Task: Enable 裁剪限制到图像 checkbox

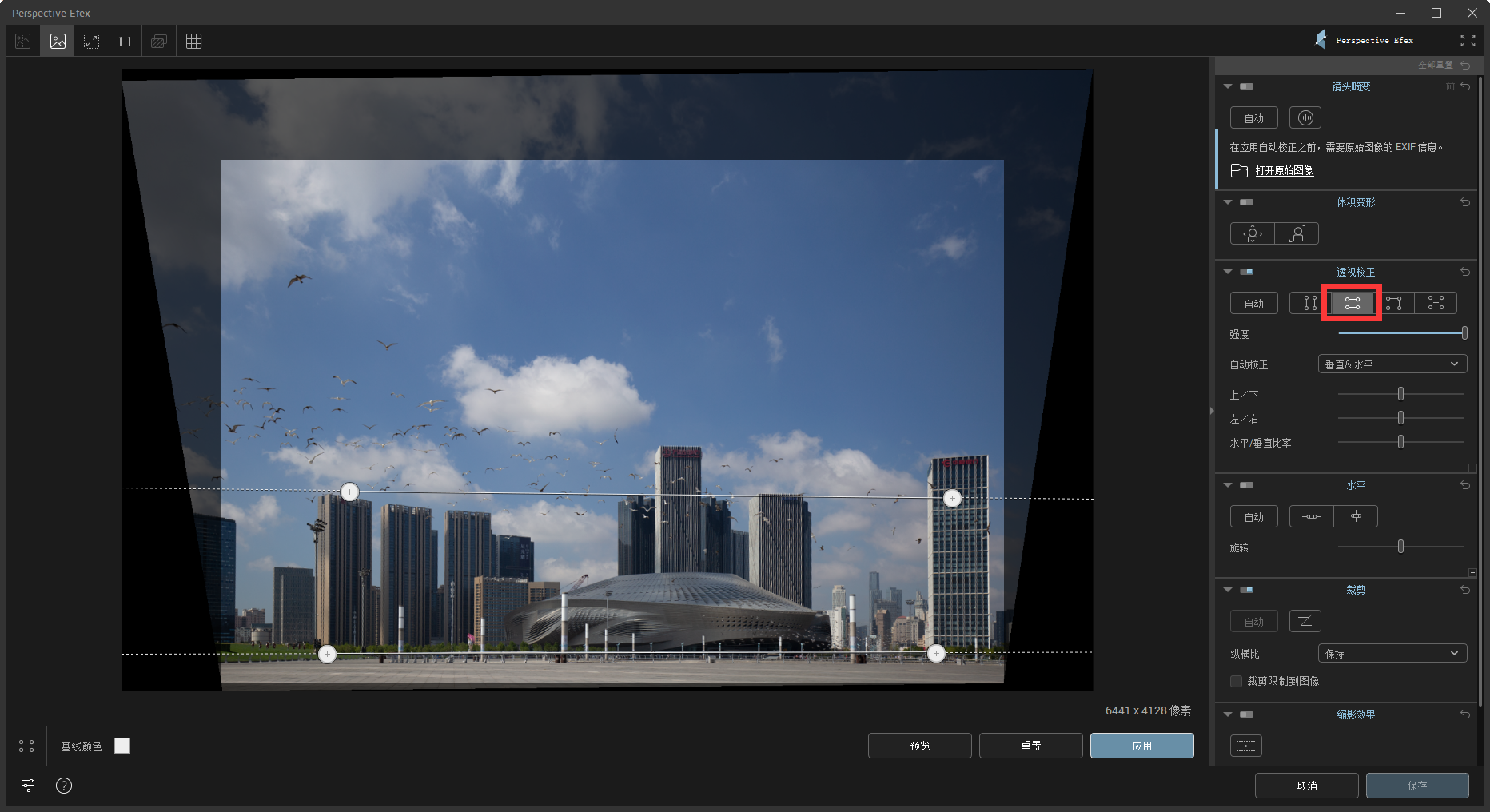Action: click(1237, 681)
